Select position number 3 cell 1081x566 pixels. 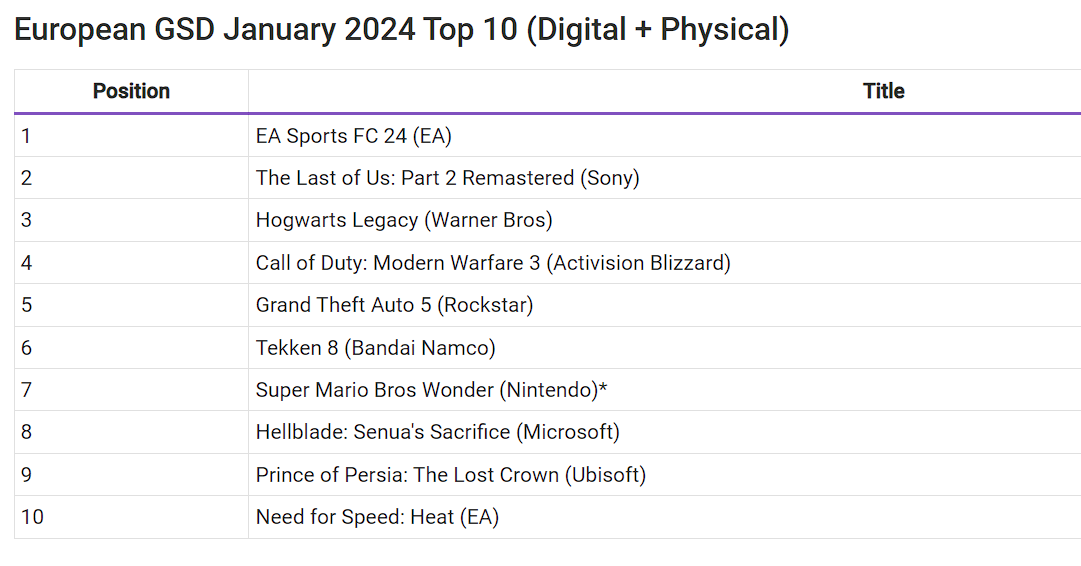coord(131,220)
